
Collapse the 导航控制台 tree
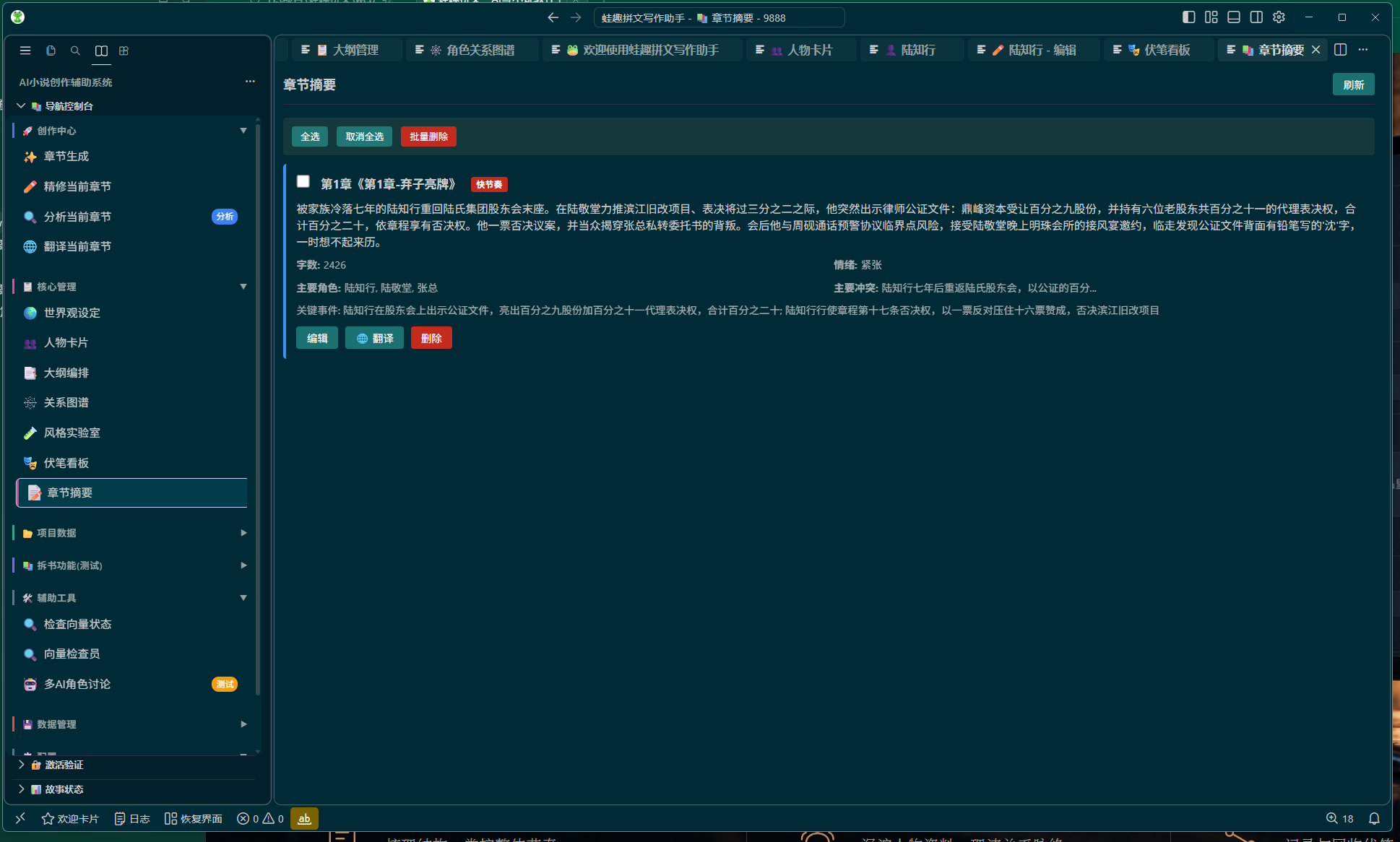[21, 106]
